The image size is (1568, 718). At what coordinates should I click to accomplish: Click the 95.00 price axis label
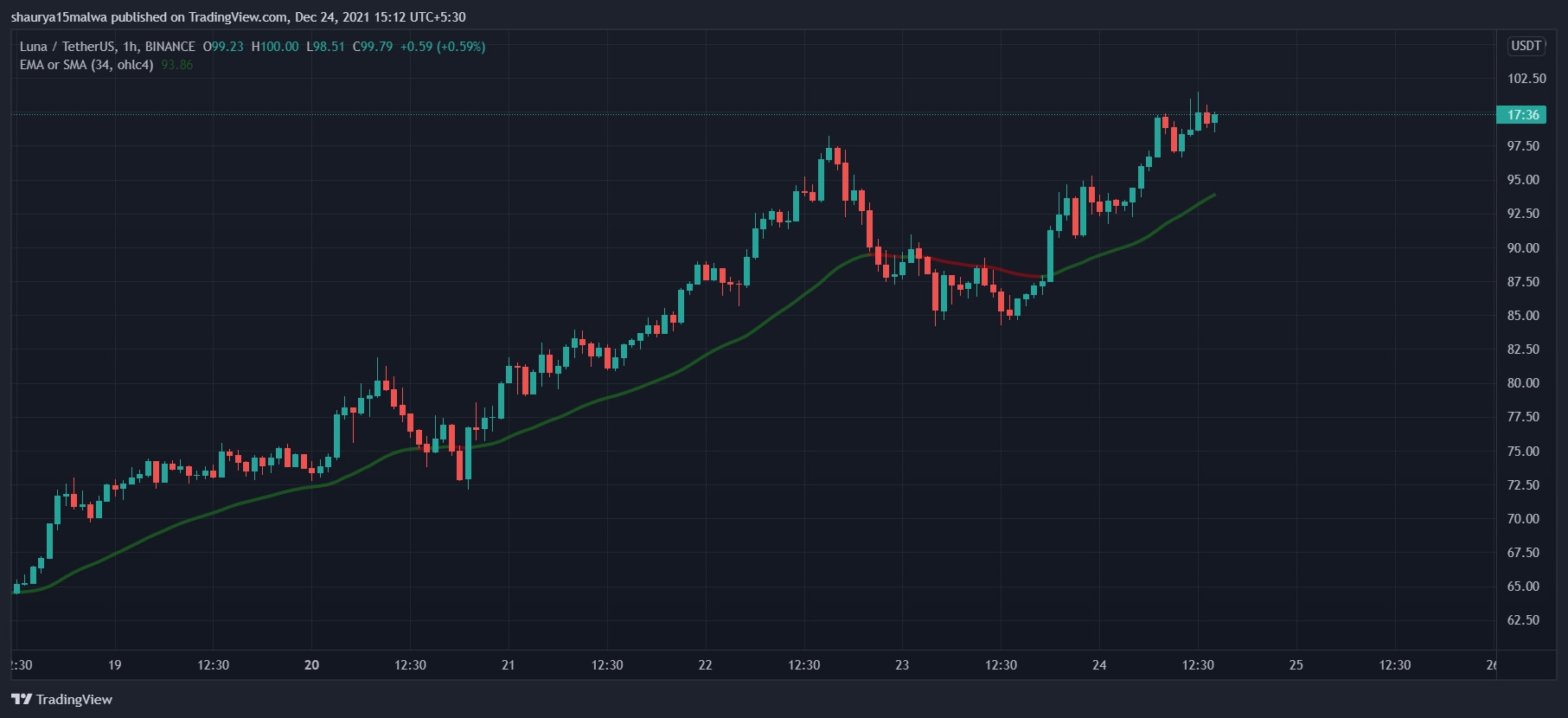[1523, 180]
